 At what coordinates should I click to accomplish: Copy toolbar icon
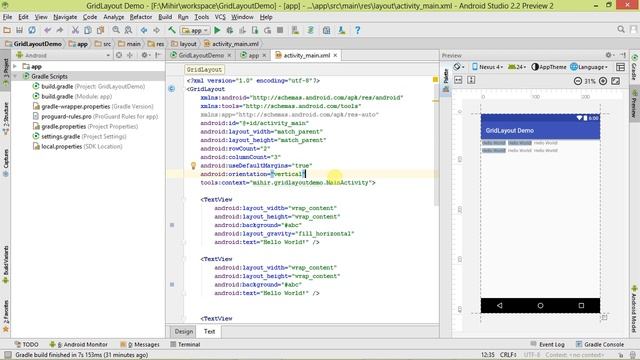pos(88,30)
